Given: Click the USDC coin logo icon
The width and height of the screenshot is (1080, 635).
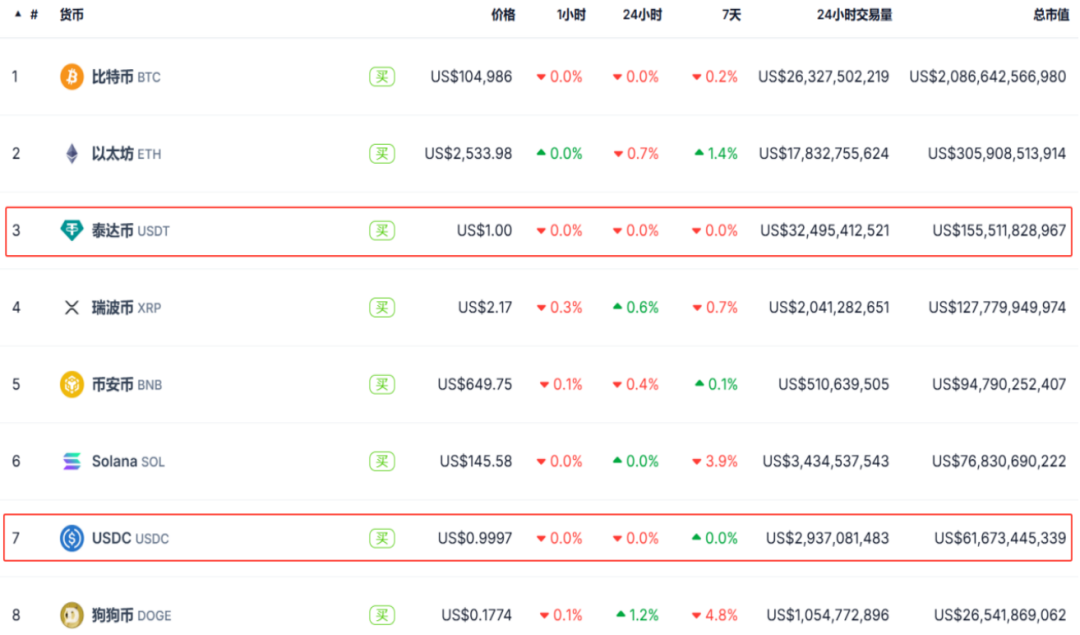Looking at the screenshot, I should [72, 538].
